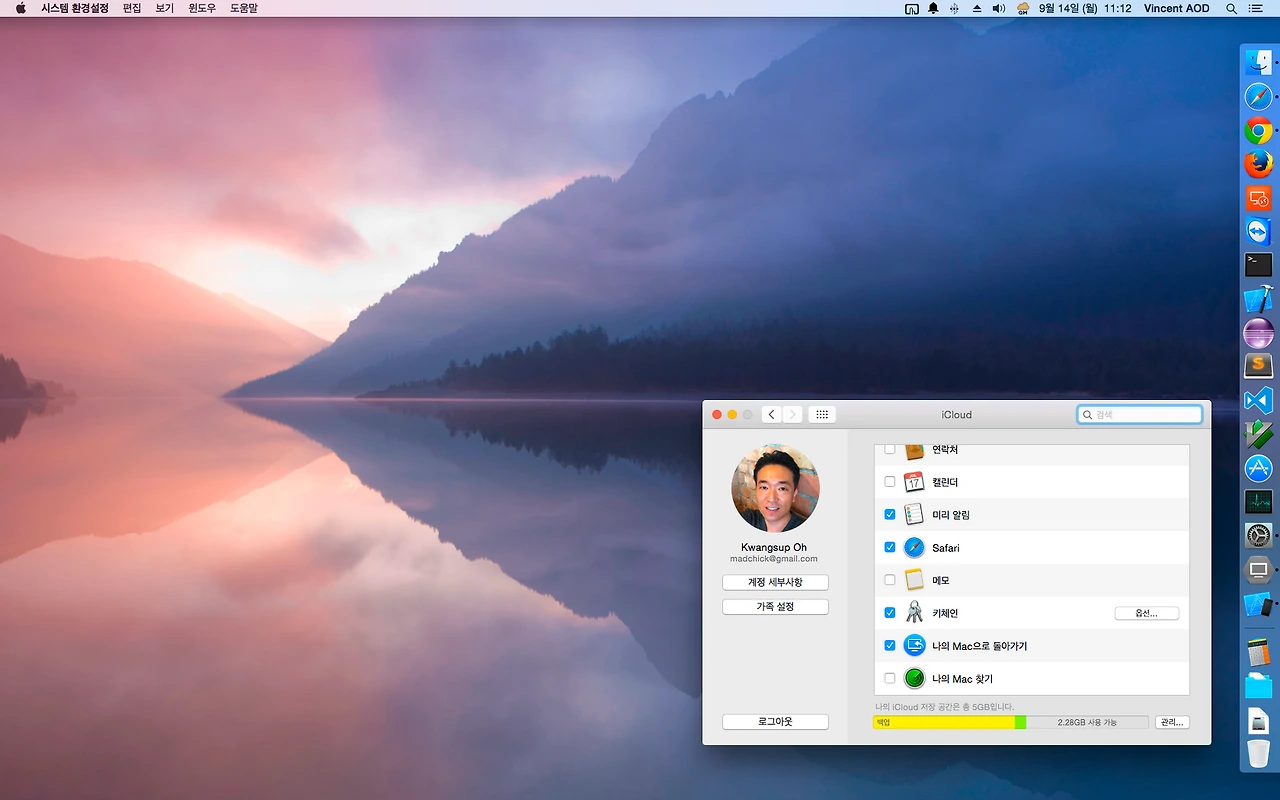Open Firefox in the dock
The height and width of the screenshot is (800, 1280).
click(1258, 164)
